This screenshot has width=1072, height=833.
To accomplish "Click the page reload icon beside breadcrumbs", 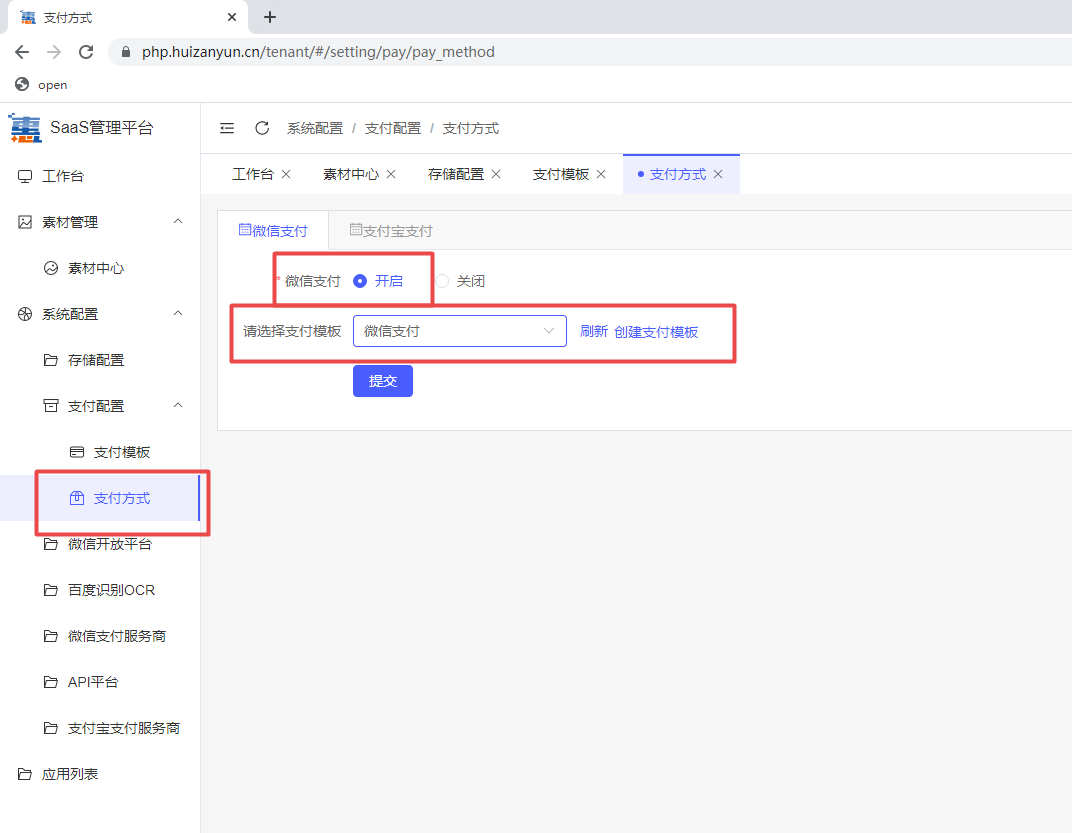I will pyautogui.click(x=262, y=128).
